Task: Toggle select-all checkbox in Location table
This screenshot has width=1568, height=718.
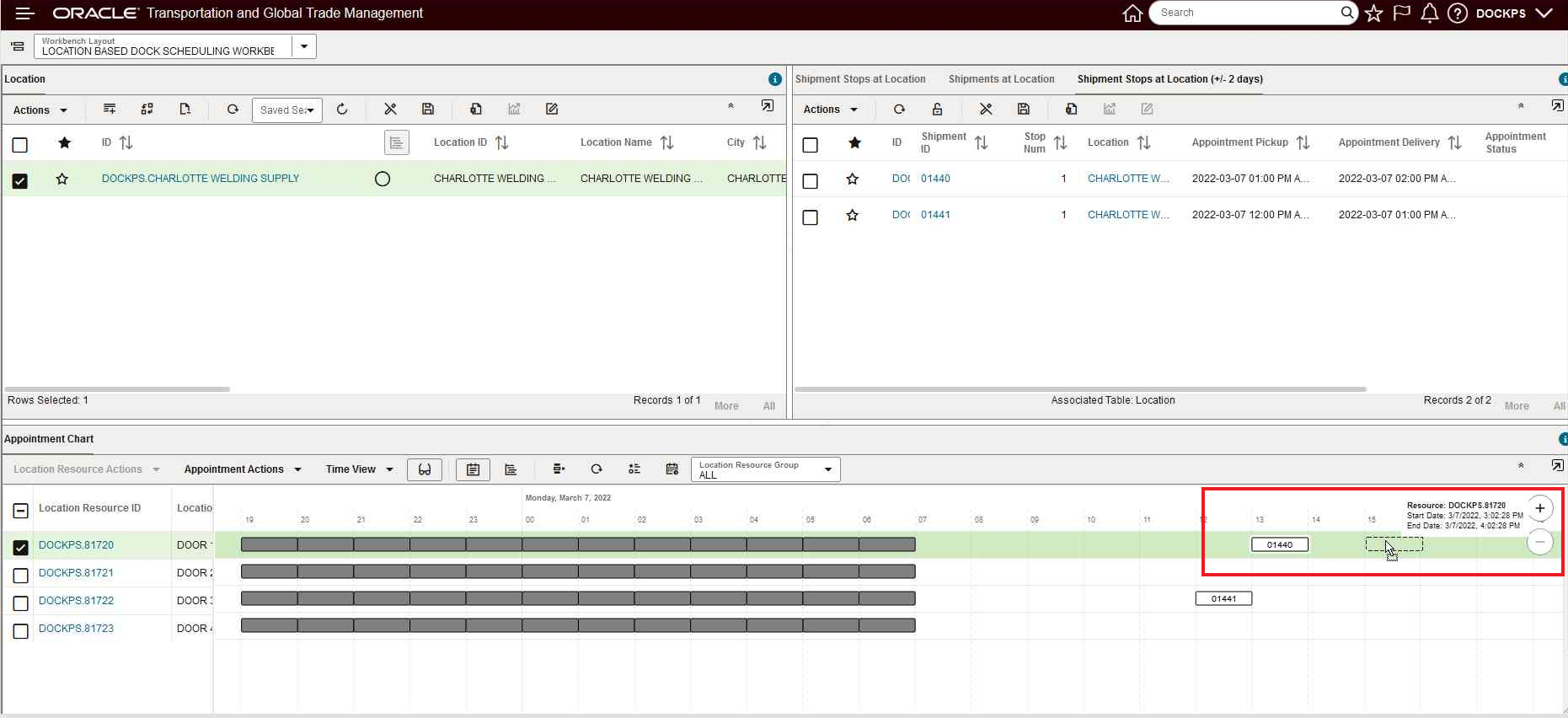Action: click(20, 145)
